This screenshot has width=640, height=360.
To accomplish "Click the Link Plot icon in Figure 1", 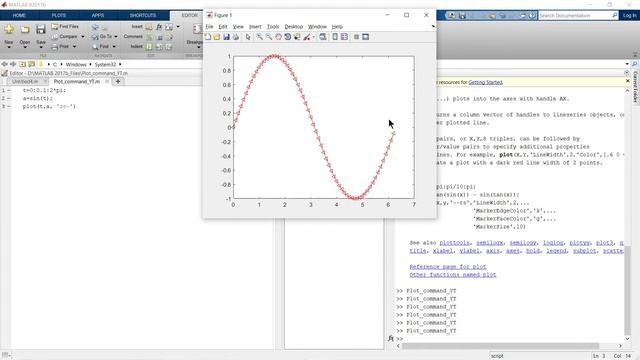I will click(323, 37).
